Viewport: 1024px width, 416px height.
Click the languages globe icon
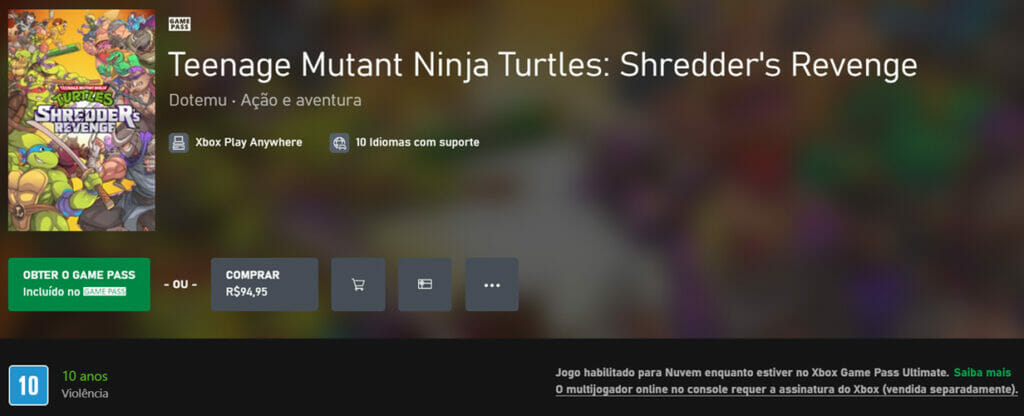pyautogui.click(x=340, y=143)
